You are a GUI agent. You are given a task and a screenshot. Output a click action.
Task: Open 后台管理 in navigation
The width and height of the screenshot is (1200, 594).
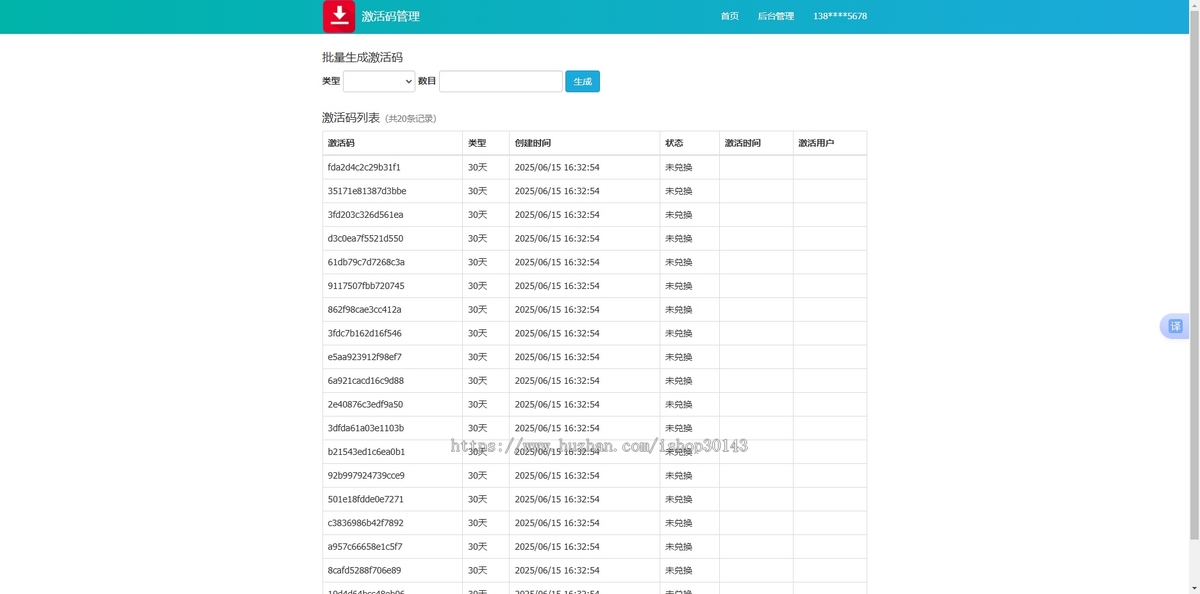(775, 16)
